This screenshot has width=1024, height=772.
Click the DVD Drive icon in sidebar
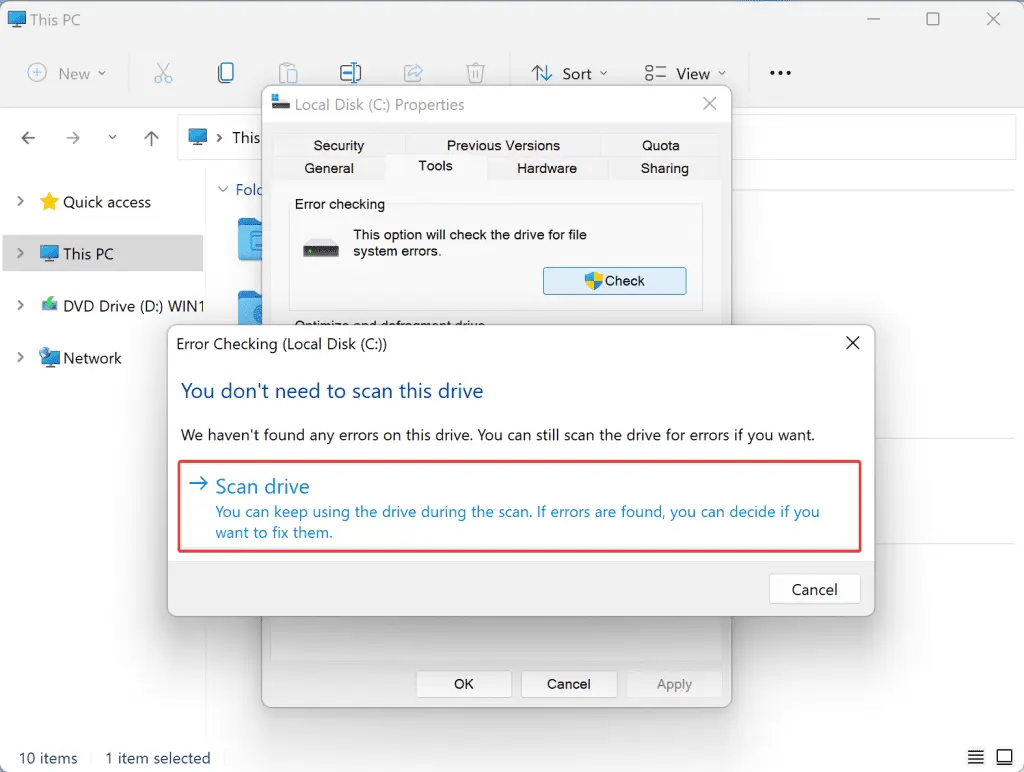tap(49, 304)
